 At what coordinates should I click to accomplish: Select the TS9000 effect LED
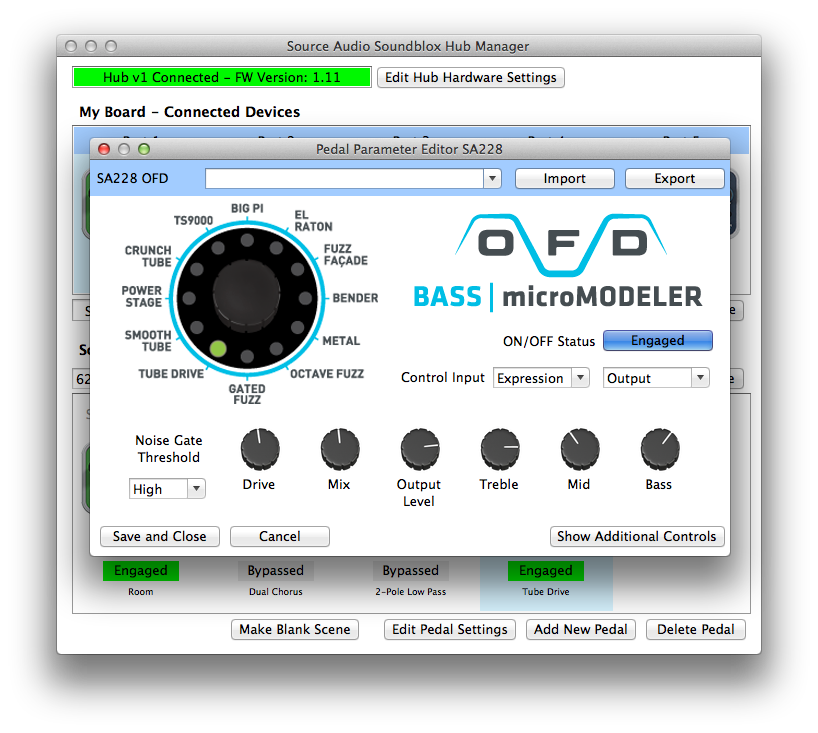pos(218,248)
